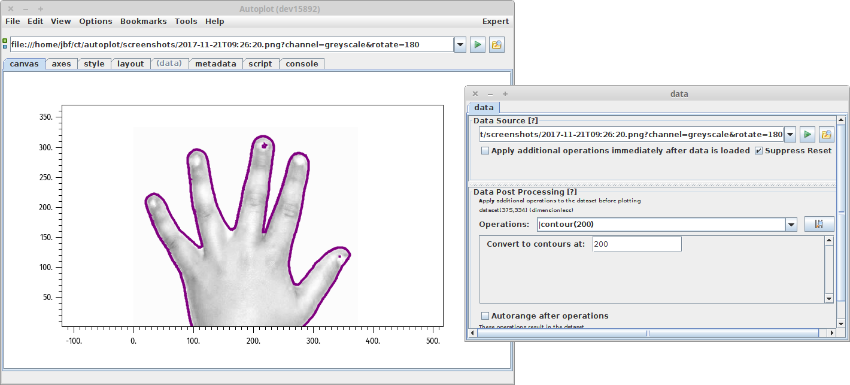Switch to the canvas tab

click(24, 64)
